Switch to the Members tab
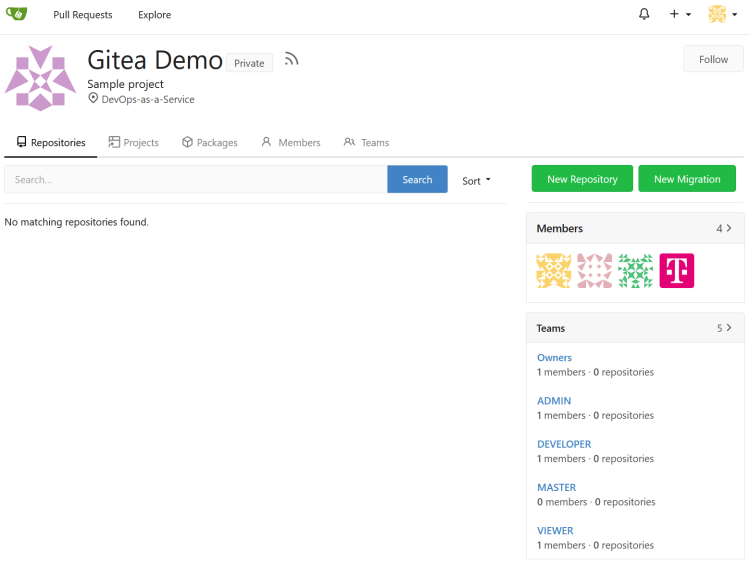 tap(291, 143)
